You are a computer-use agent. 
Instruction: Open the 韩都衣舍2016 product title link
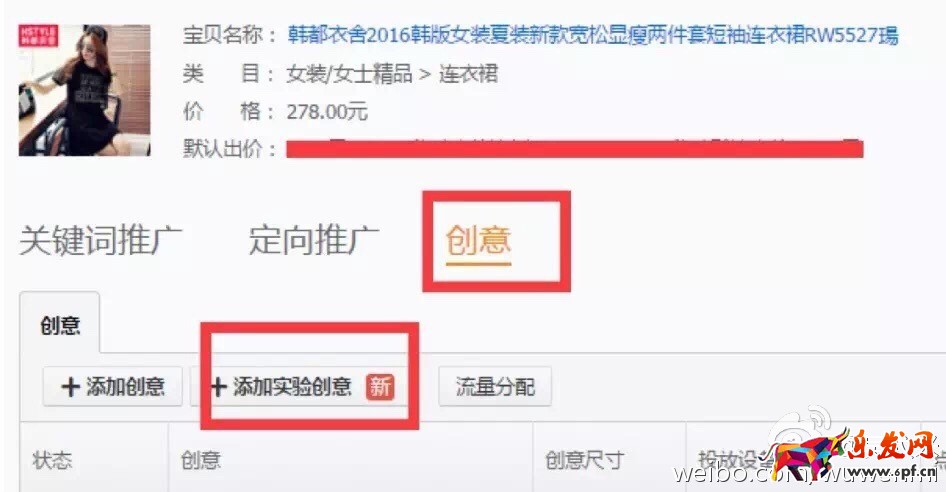tap(592, 35)
